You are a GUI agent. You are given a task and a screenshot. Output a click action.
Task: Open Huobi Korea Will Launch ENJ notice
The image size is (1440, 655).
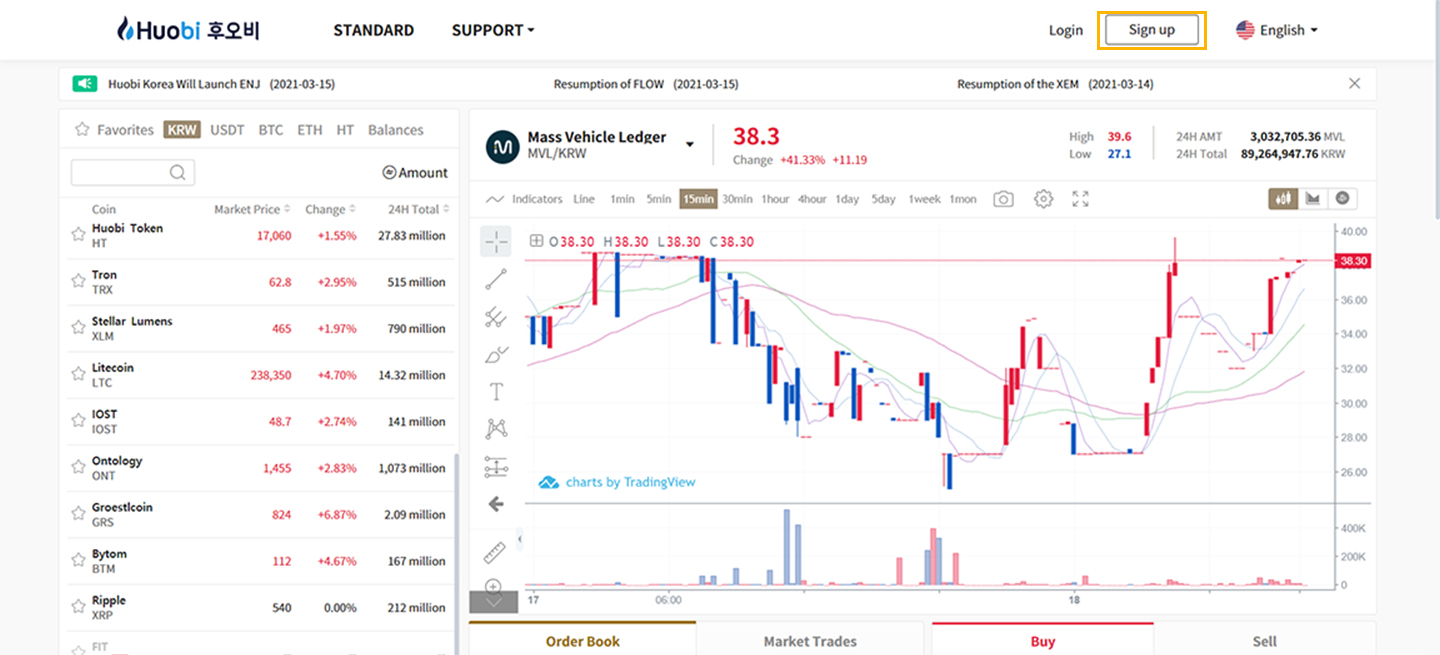tap(221, 84)
